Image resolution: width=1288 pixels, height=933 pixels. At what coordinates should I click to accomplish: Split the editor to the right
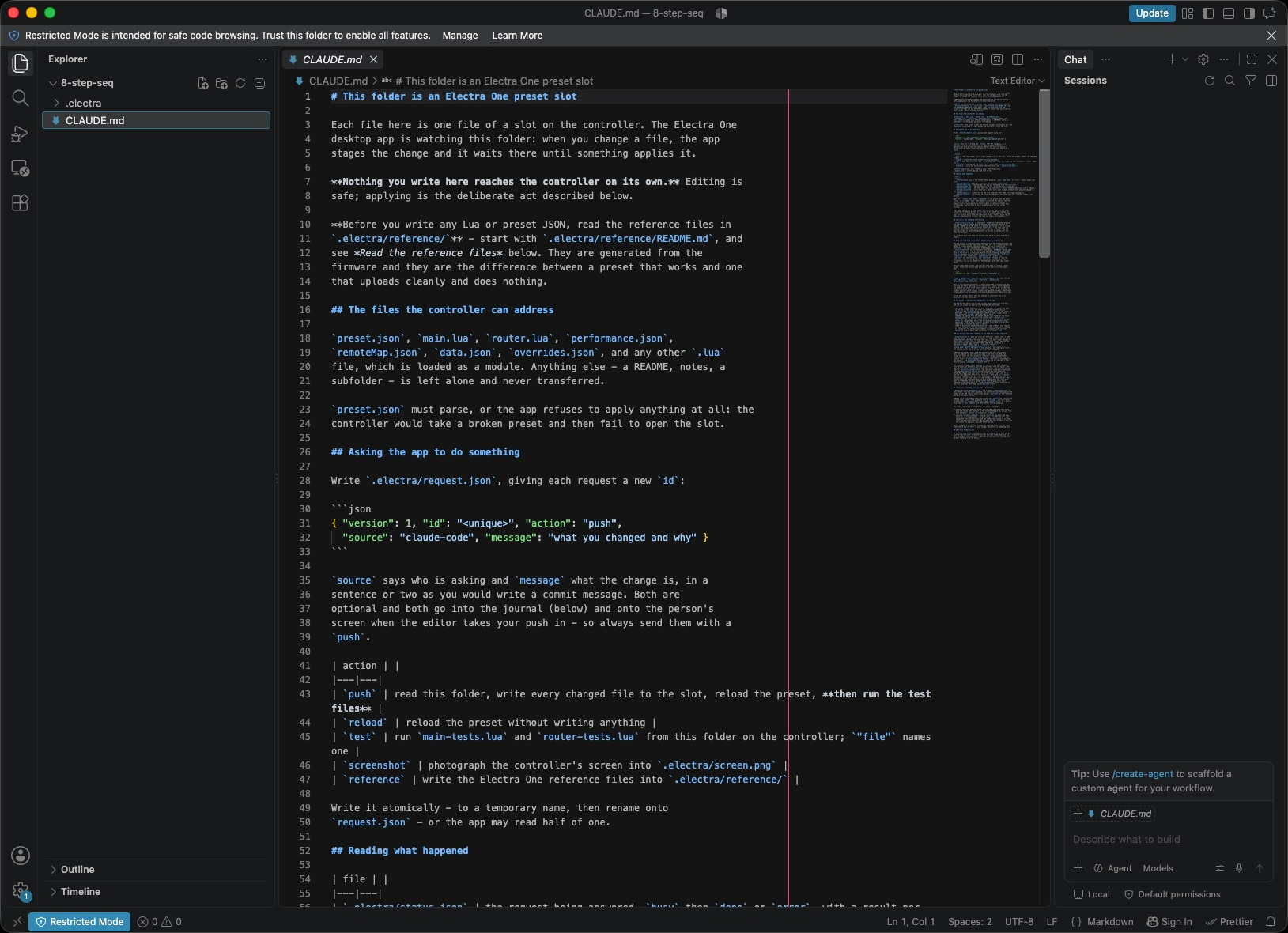tap(1018, 59)
